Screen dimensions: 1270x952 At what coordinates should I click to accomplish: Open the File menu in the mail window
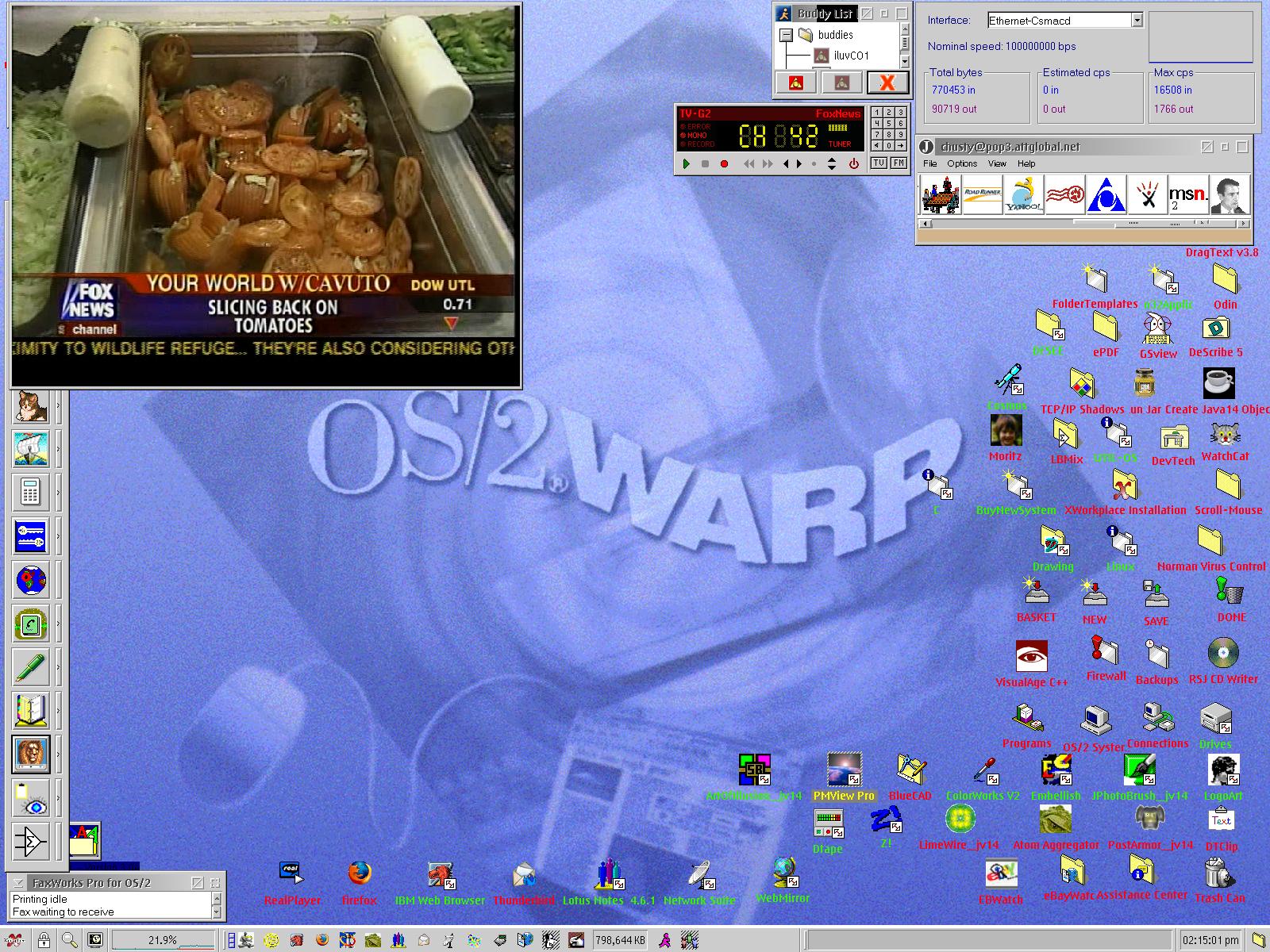click(x=929, y=163)
